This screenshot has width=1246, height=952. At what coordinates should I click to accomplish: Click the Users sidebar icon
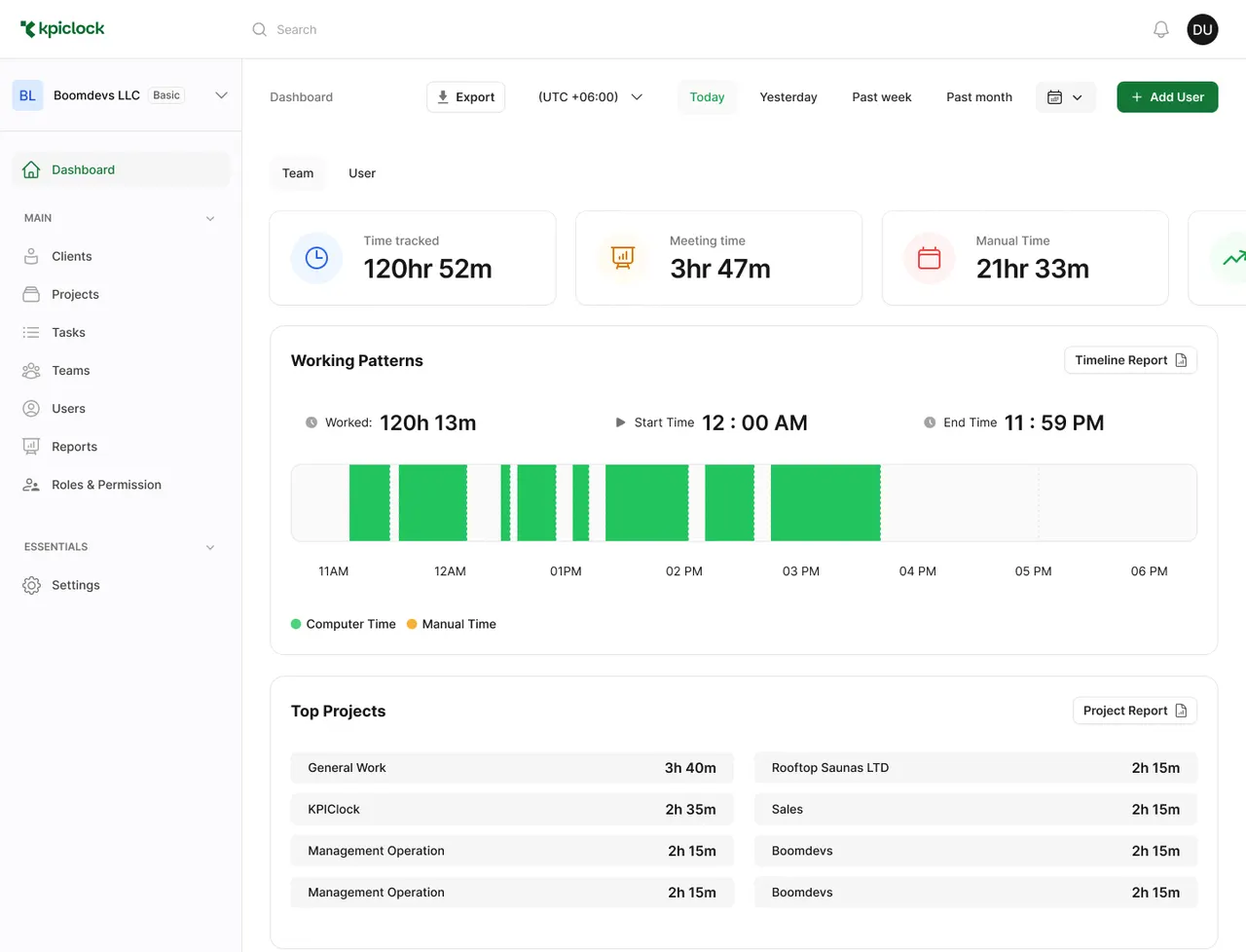[x=31, y=408]
